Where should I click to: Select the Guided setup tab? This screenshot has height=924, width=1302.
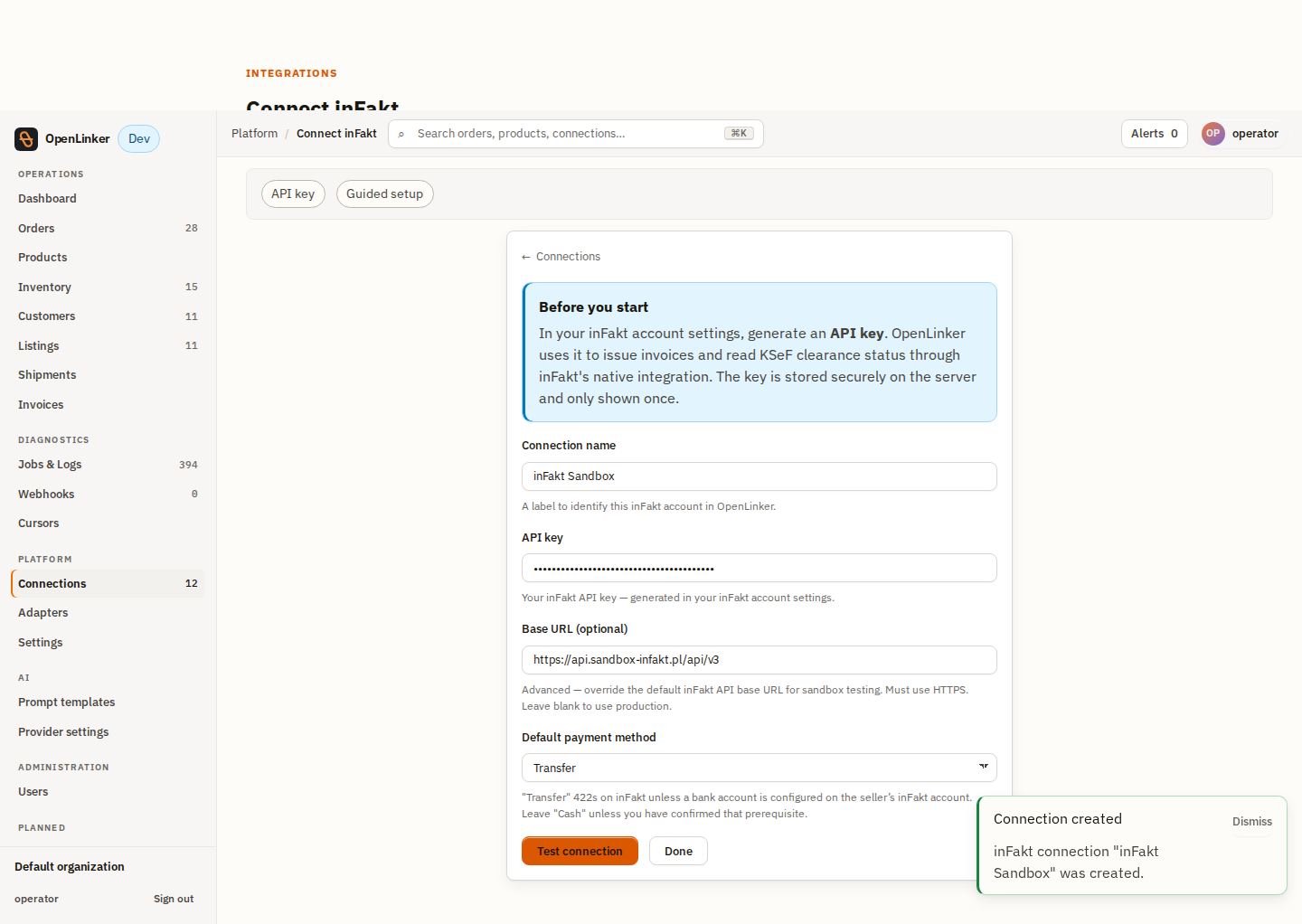(384, 193)
